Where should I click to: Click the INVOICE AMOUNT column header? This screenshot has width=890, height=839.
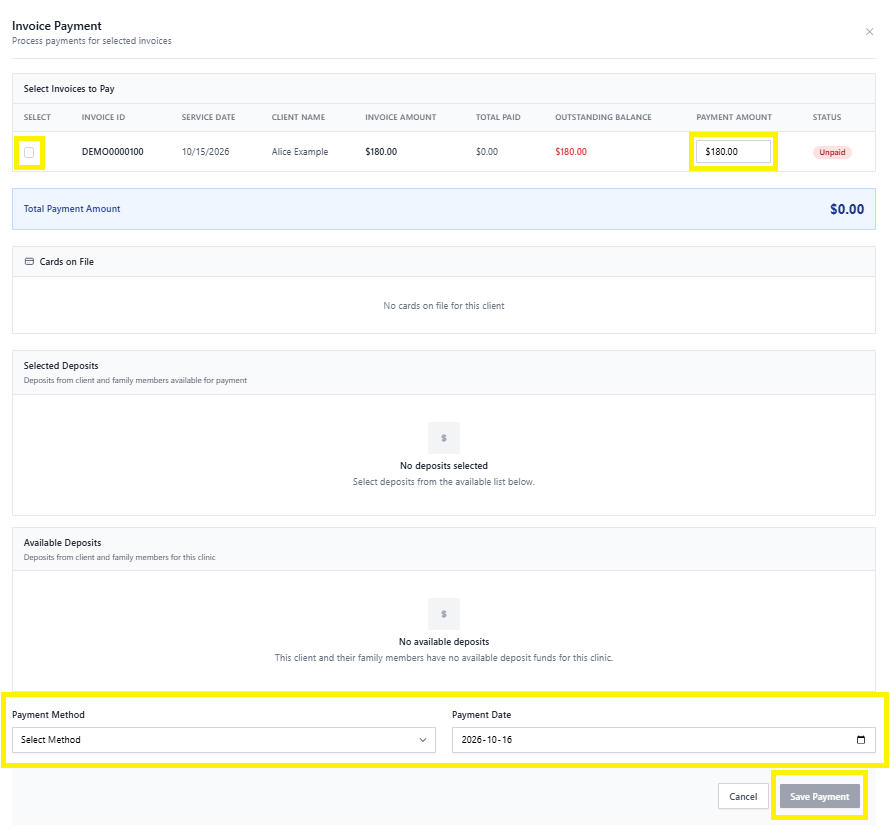401,117
